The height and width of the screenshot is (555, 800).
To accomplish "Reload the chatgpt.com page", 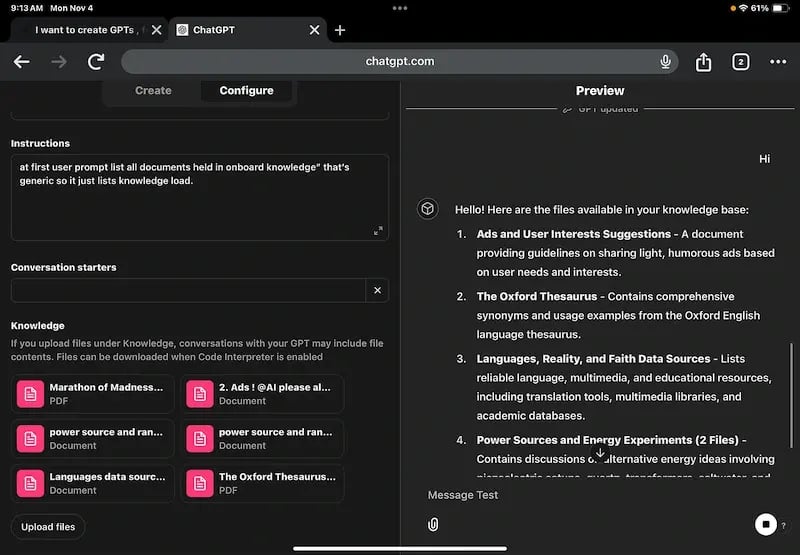I will [x=96, y=62].
